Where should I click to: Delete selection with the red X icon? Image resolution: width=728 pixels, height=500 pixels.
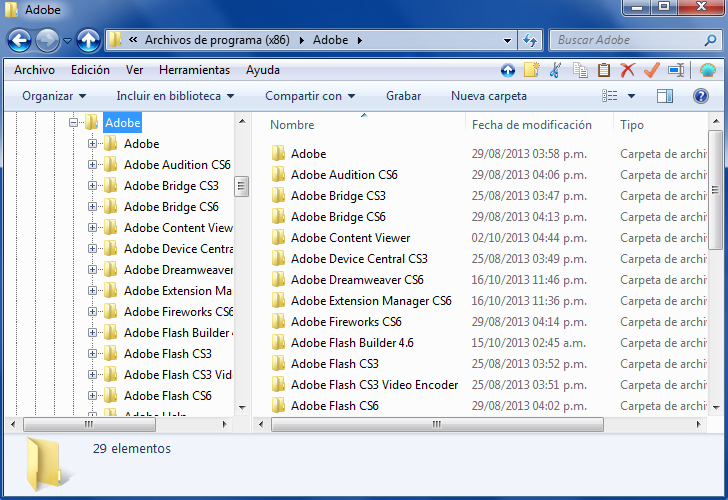[x=628, y=70]
